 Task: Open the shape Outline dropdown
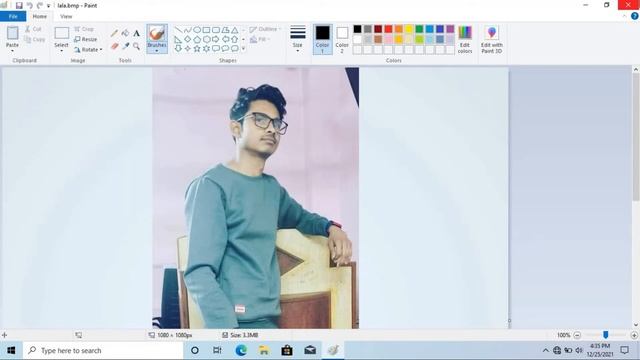point(265,29)
